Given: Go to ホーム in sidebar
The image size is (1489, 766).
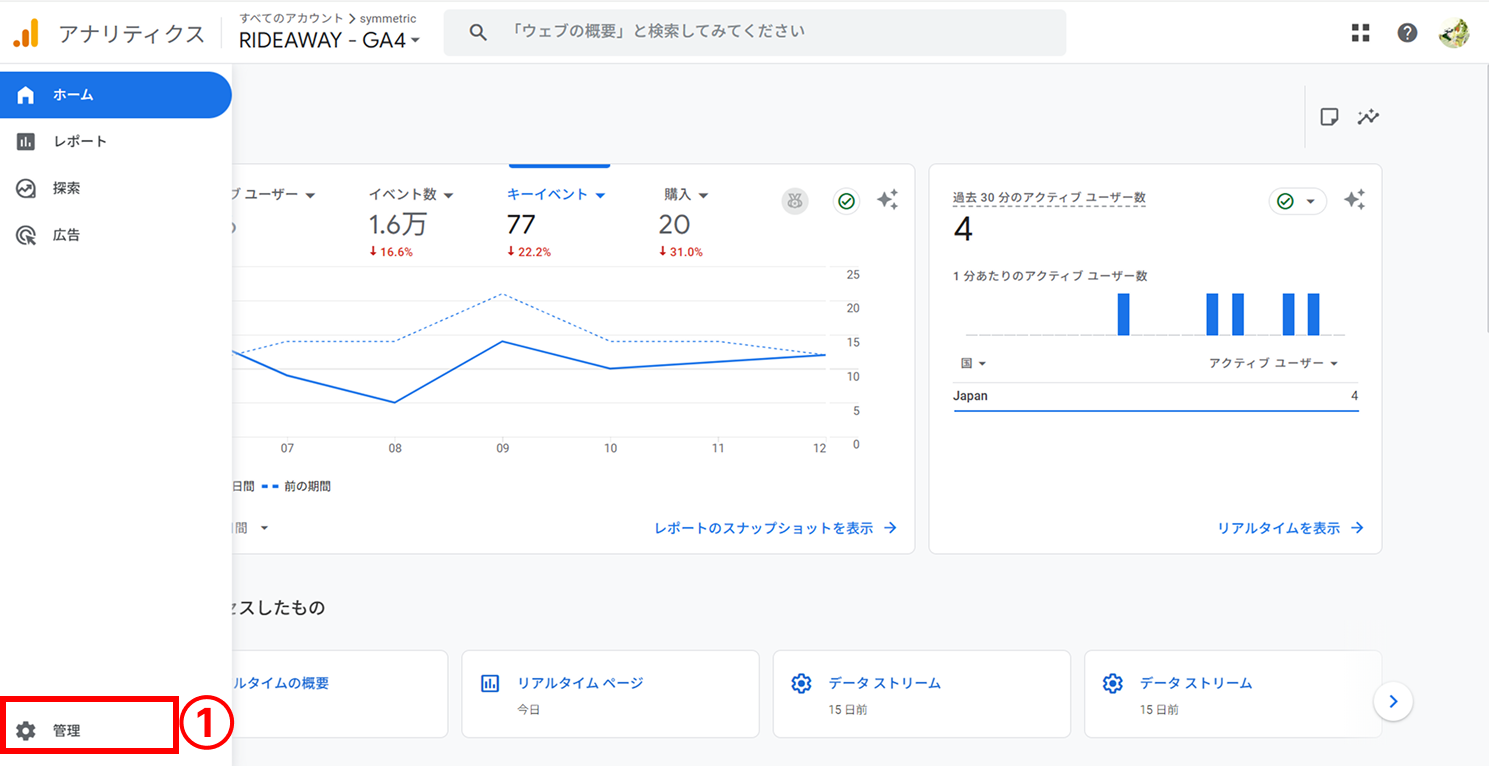Looking at the screenshot, I should pyautogui.click(x=116, y=95).
